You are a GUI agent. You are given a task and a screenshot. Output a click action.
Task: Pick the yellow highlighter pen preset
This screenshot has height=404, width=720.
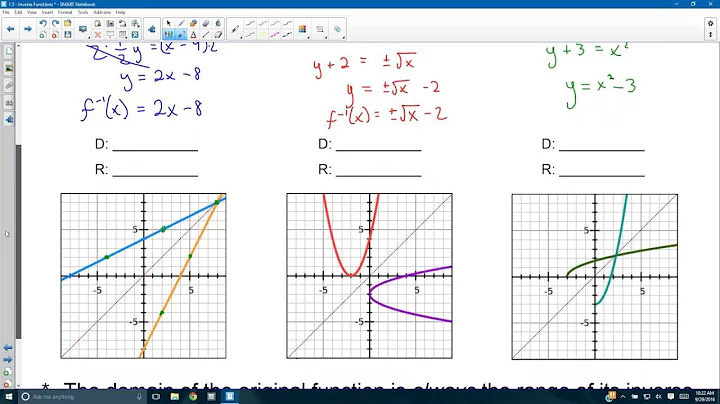click(x=262, y=34)
